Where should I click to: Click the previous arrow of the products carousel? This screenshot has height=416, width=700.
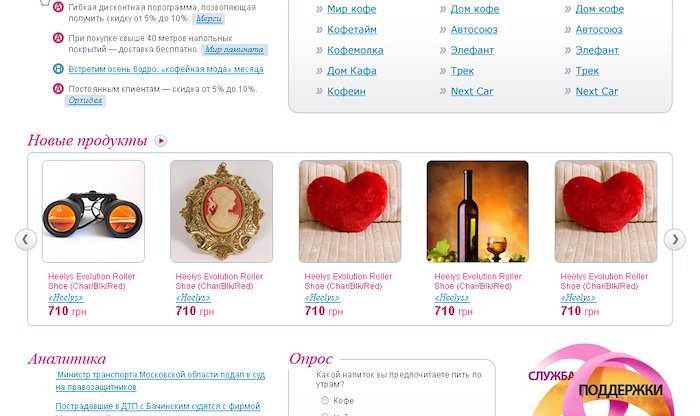(25, 240)
